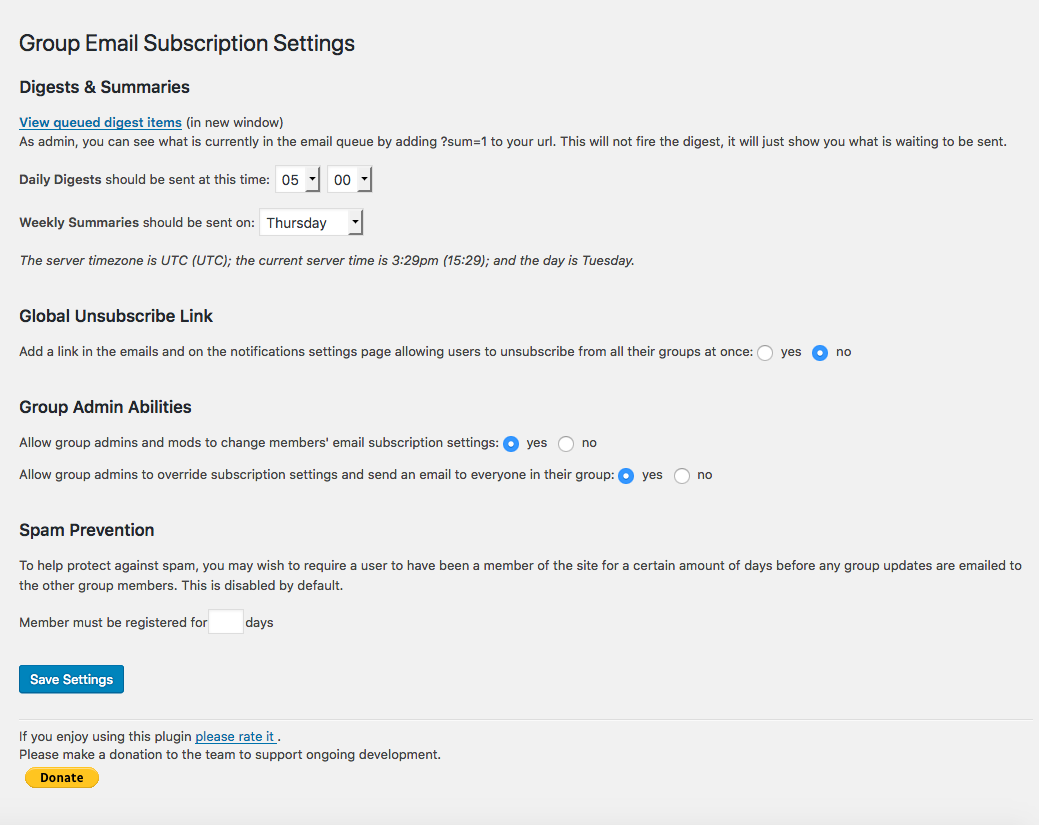
Task: Select yes for Global Unsubscribe Link
Action: point(765,353)
